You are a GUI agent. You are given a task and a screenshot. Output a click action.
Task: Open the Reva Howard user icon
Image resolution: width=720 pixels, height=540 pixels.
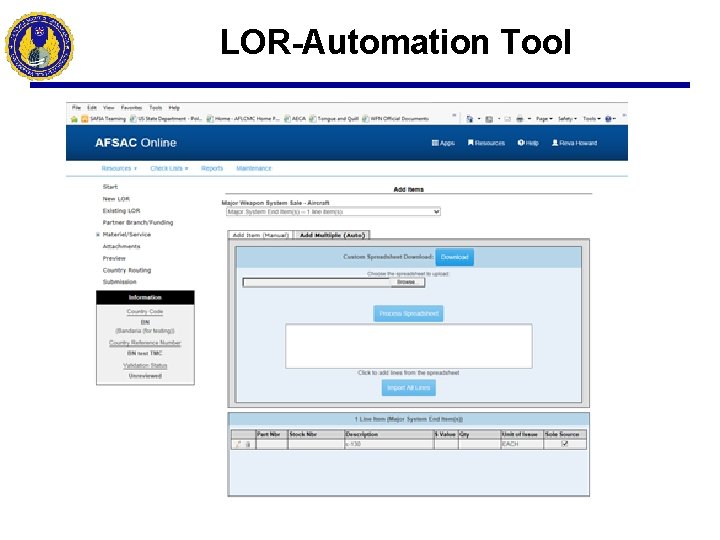[x=555, y=143]
